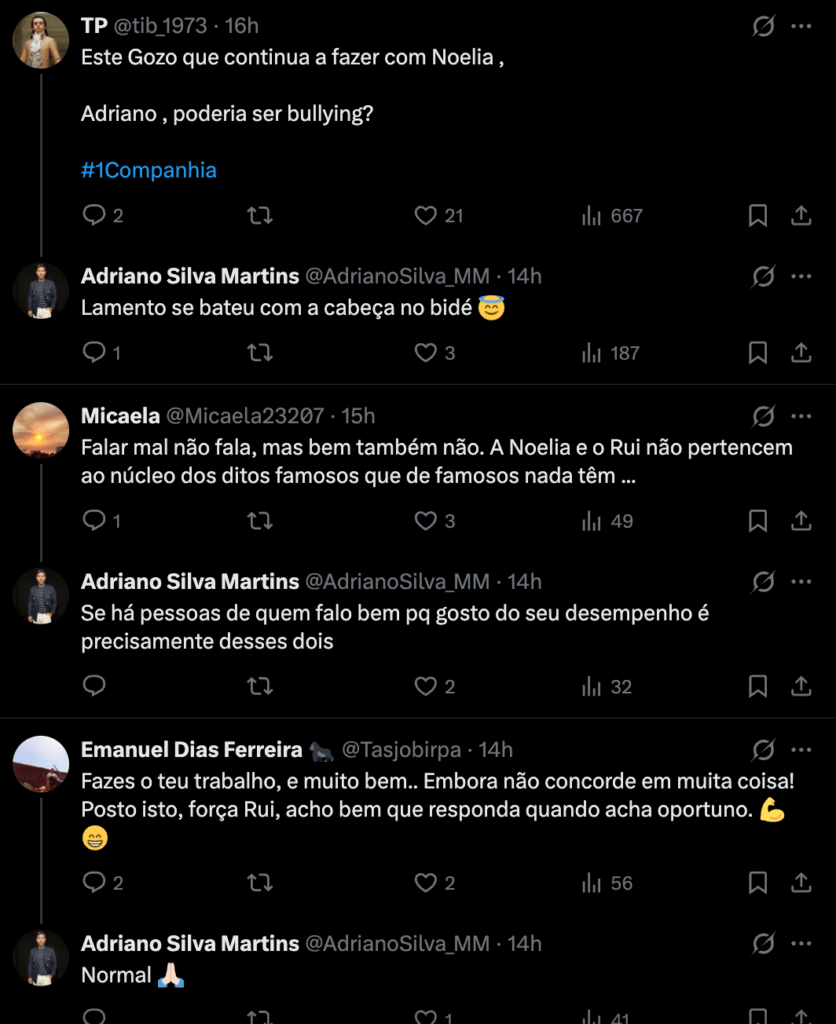Open more options on TP's tweet

pos(801,26)
